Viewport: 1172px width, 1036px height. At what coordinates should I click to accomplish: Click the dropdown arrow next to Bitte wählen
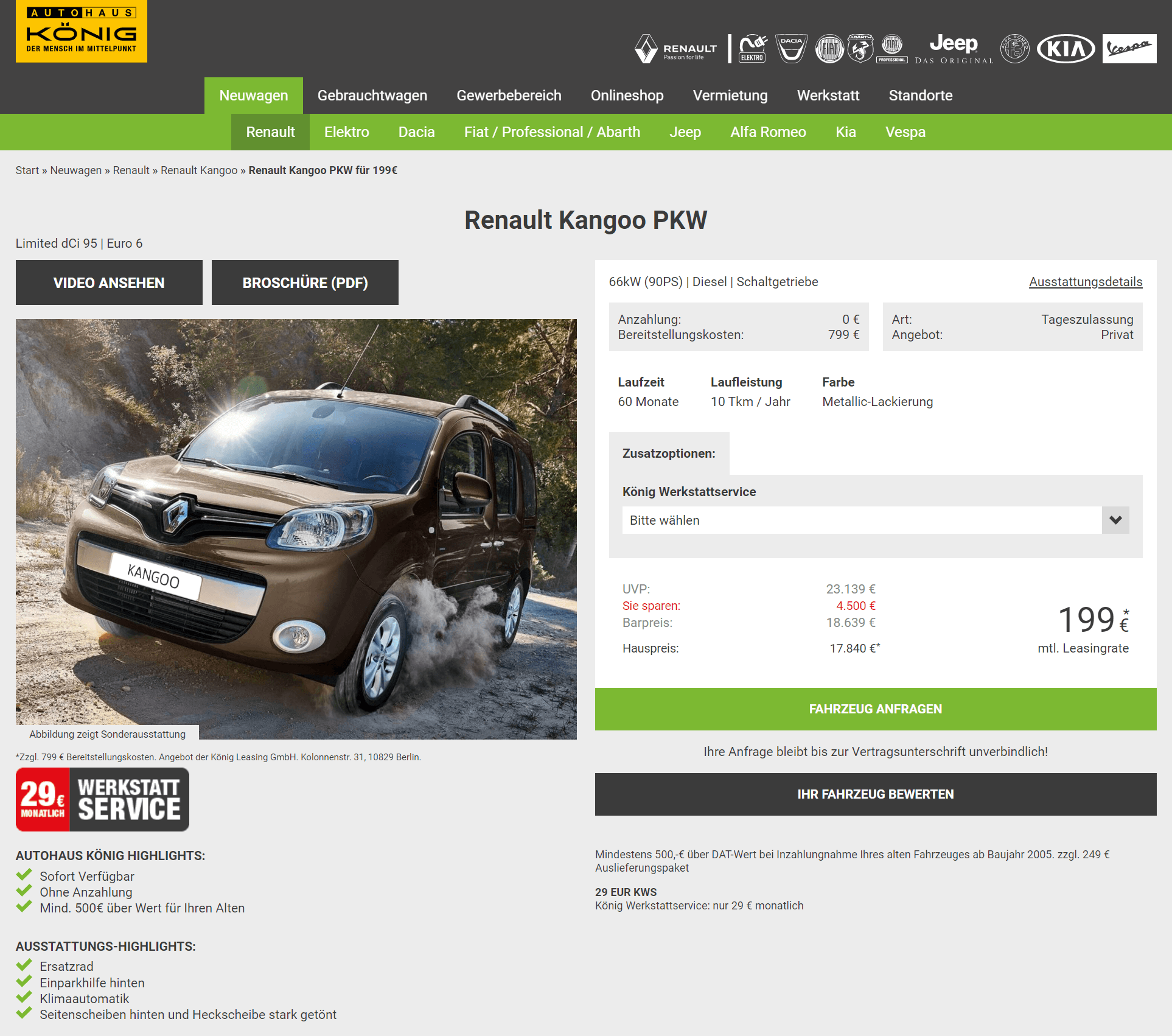tap(1115, 520)
